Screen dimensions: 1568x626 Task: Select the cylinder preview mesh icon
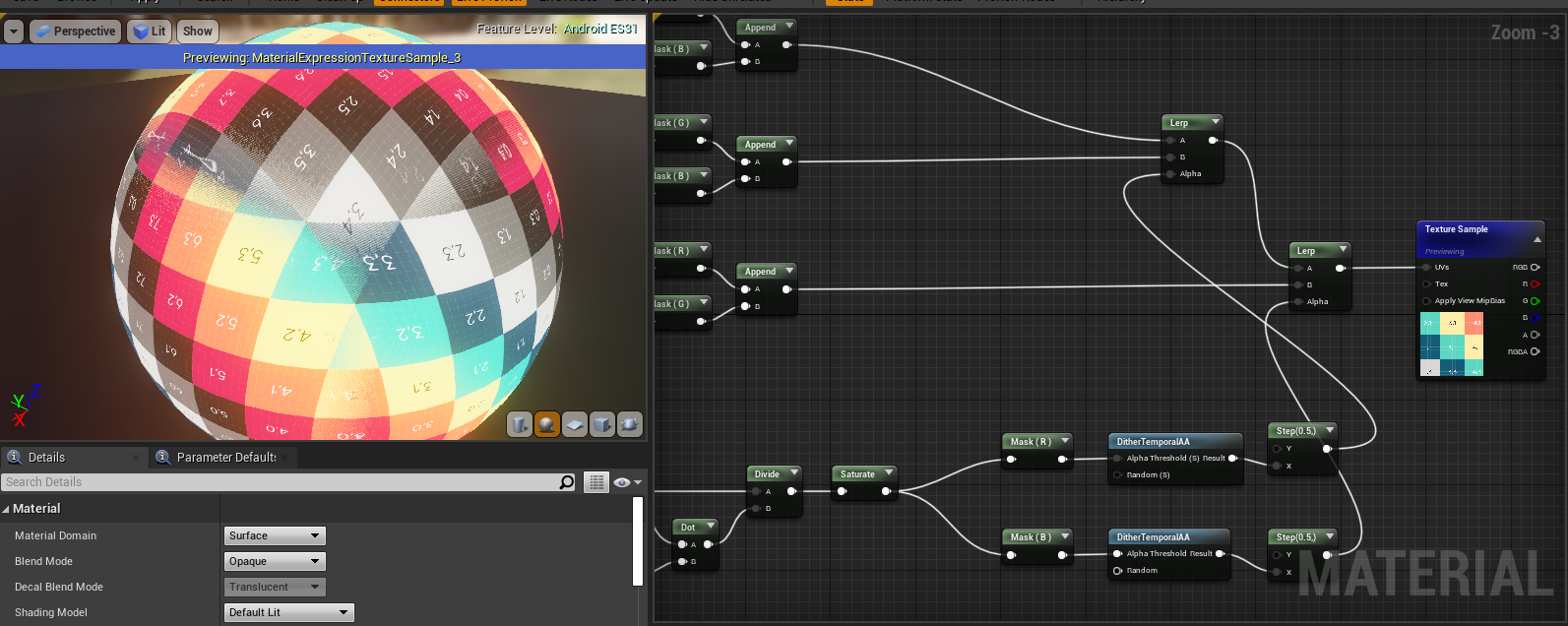(520, 424)
